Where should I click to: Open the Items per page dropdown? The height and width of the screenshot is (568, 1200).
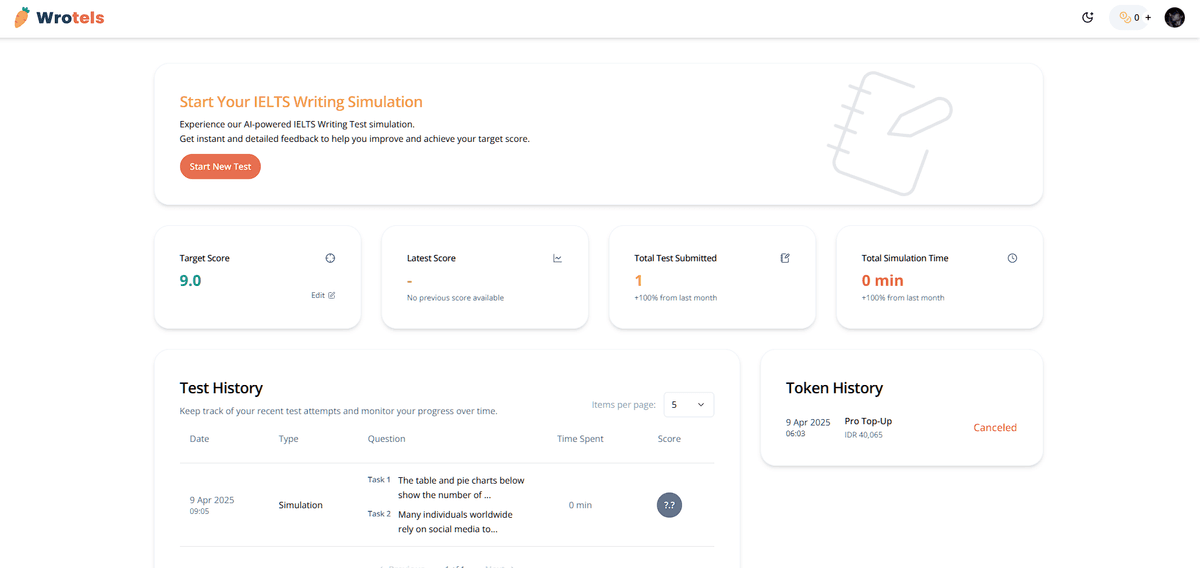pyautogui.click(x=688, y=405)
